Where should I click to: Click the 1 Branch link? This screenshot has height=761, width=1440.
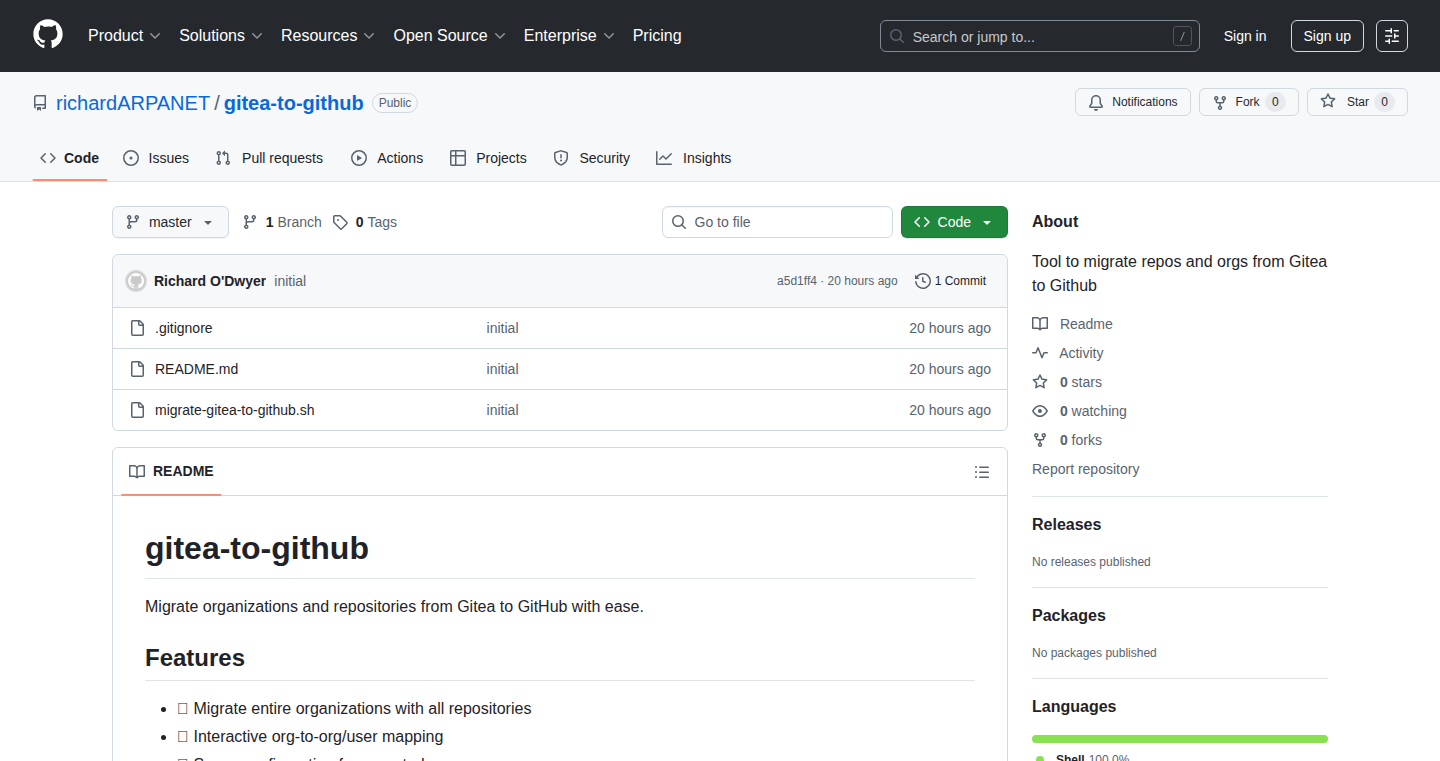282,222
